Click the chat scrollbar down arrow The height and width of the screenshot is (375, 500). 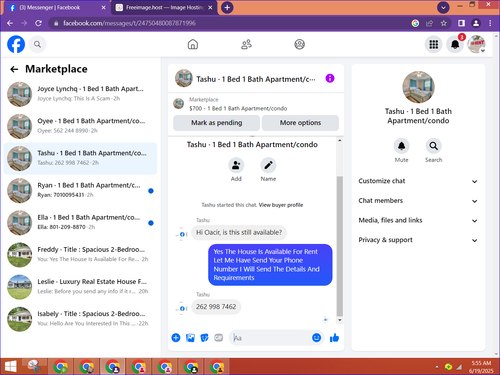pyautogui.click(x=339, y=320)
